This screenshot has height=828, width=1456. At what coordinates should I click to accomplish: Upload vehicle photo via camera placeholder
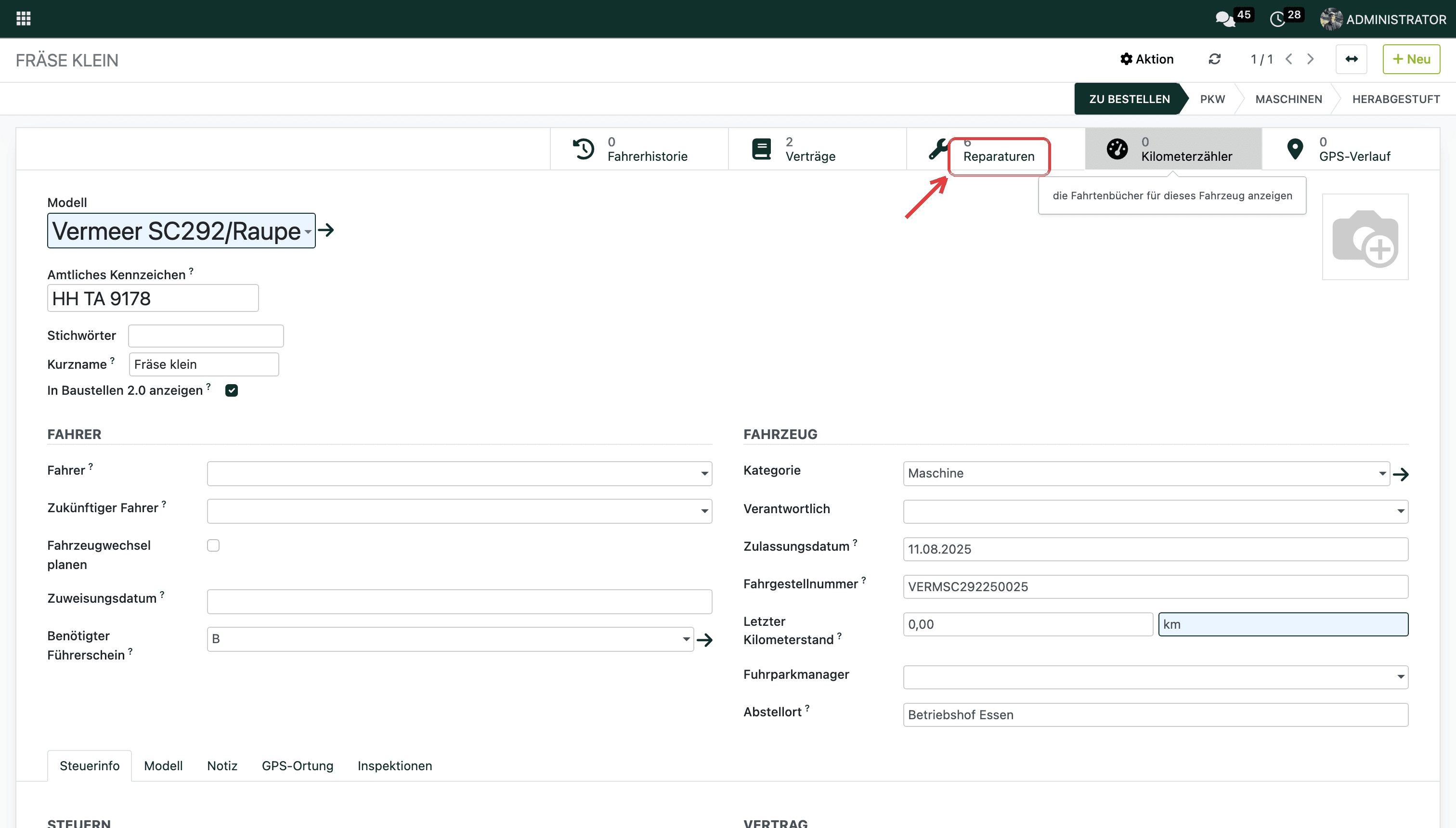(1365, 237)
